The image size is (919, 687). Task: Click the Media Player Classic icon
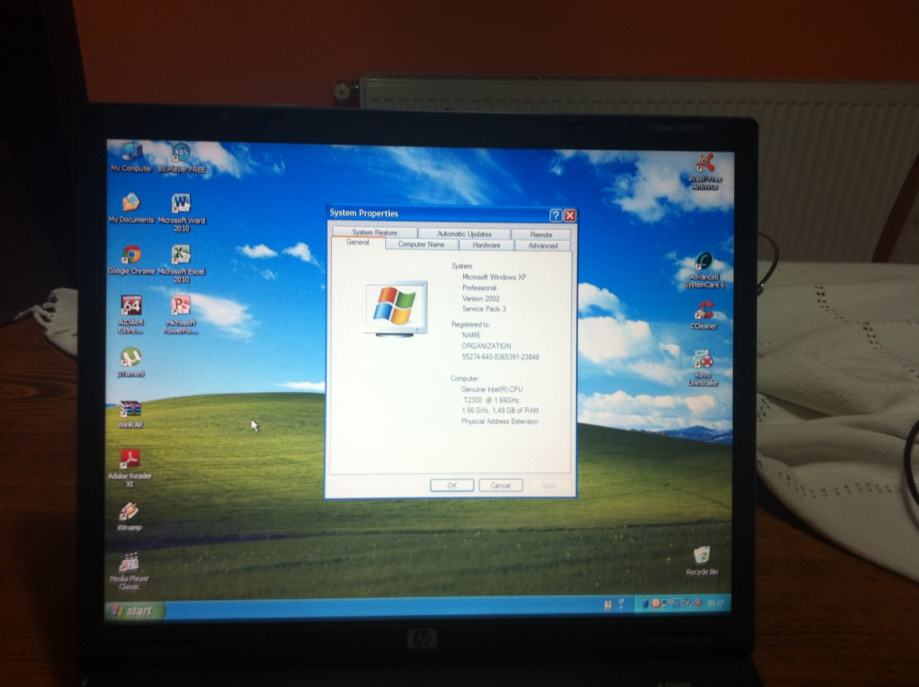pos(129,572)
